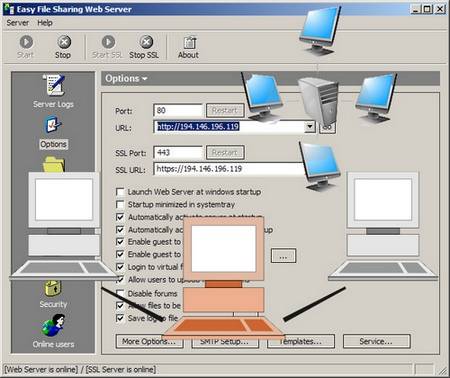This screenshot has width=450, height=378.
Task: Click Restart next to the SSL Port field
Action: [225, 153]
